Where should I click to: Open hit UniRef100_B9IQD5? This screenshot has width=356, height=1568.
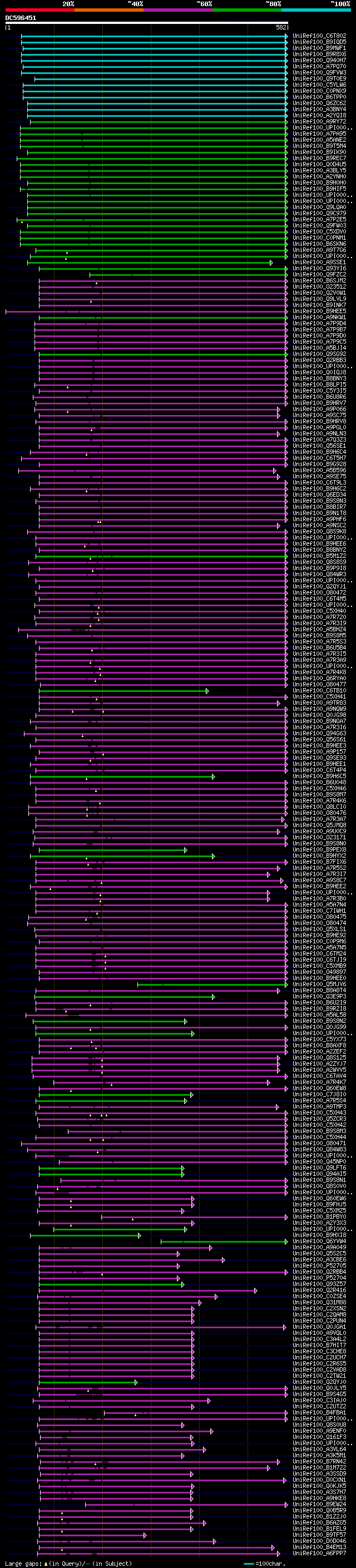click(x=319, y=42)
